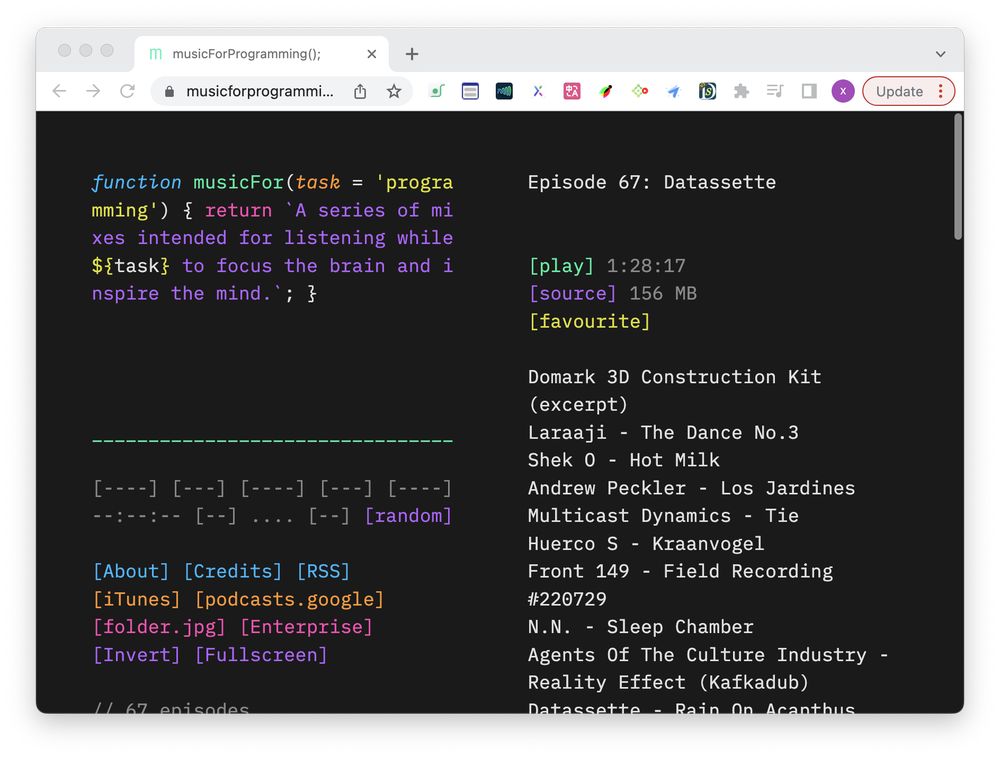Open the colorful feather extension icon
The height and width of the screenshot is (758, 1000).
(x=606, y=91)
